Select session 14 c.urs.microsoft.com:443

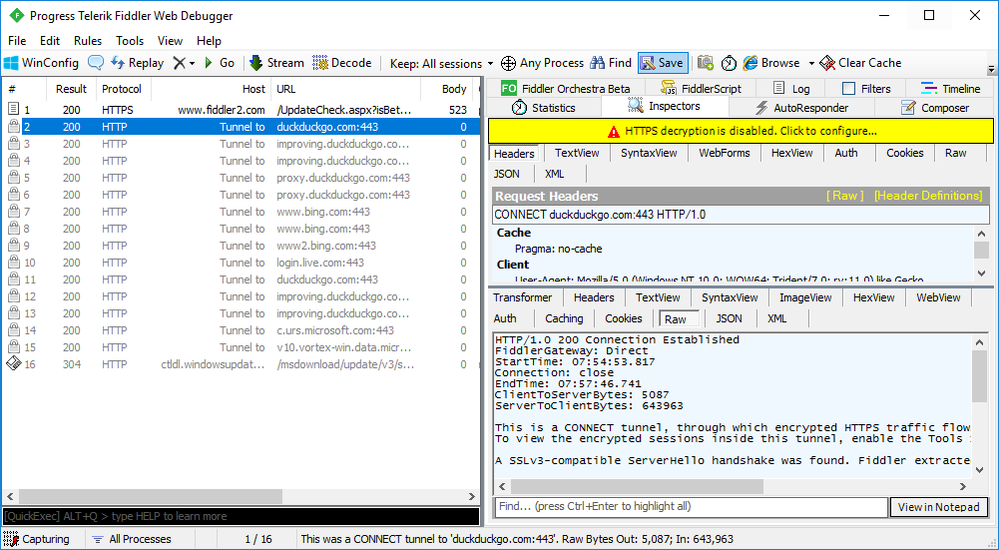(x=240, y=330)
